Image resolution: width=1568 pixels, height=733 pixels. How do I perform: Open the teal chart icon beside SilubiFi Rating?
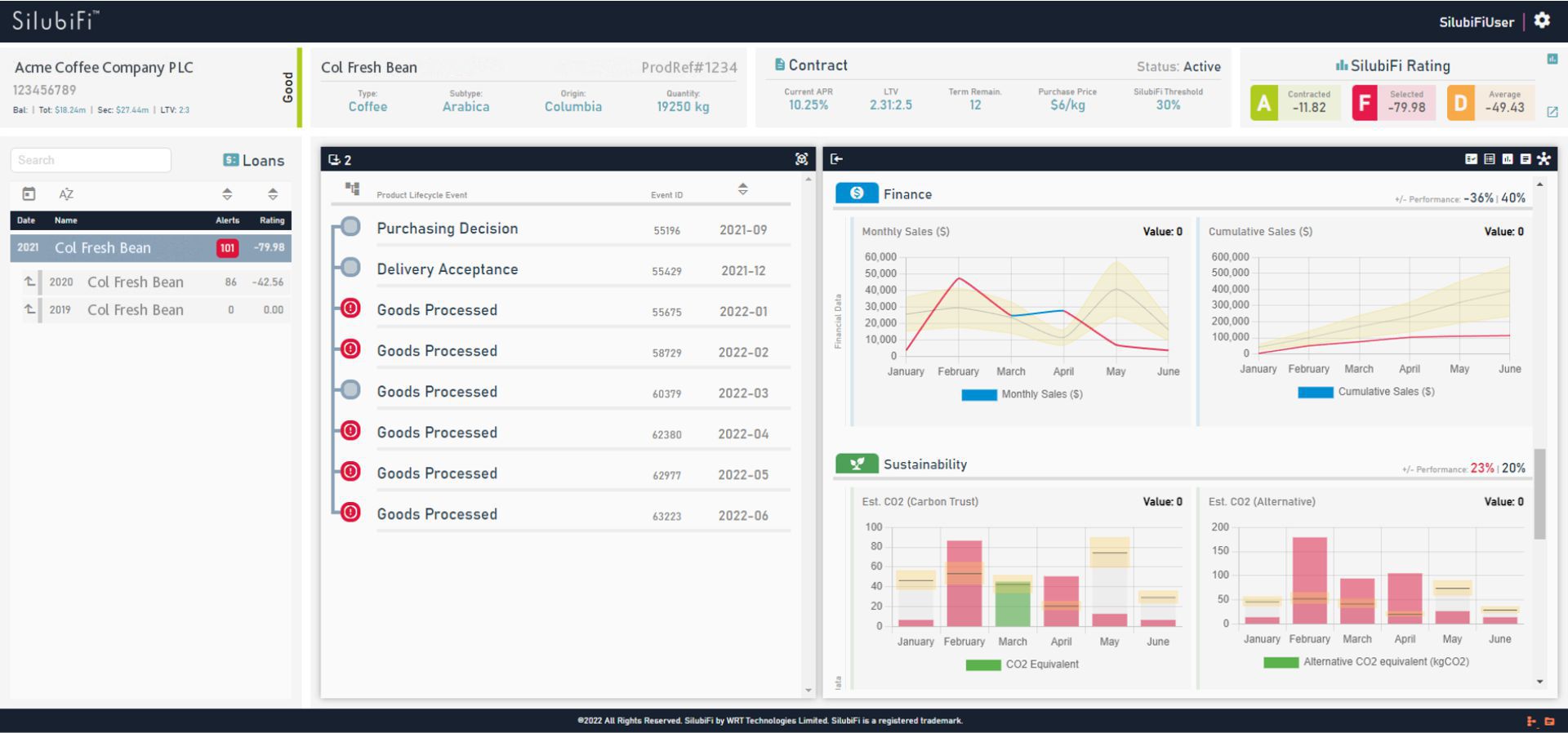[x=1552, y=59]
